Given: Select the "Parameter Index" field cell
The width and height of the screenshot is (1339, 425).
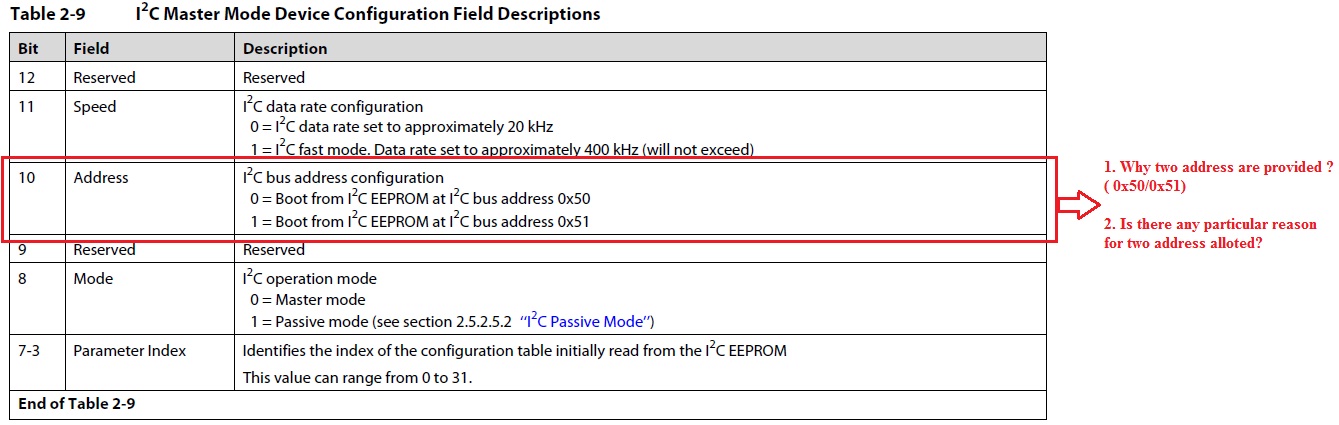Looking at the screenshot, I should click(x=129, y=350).
